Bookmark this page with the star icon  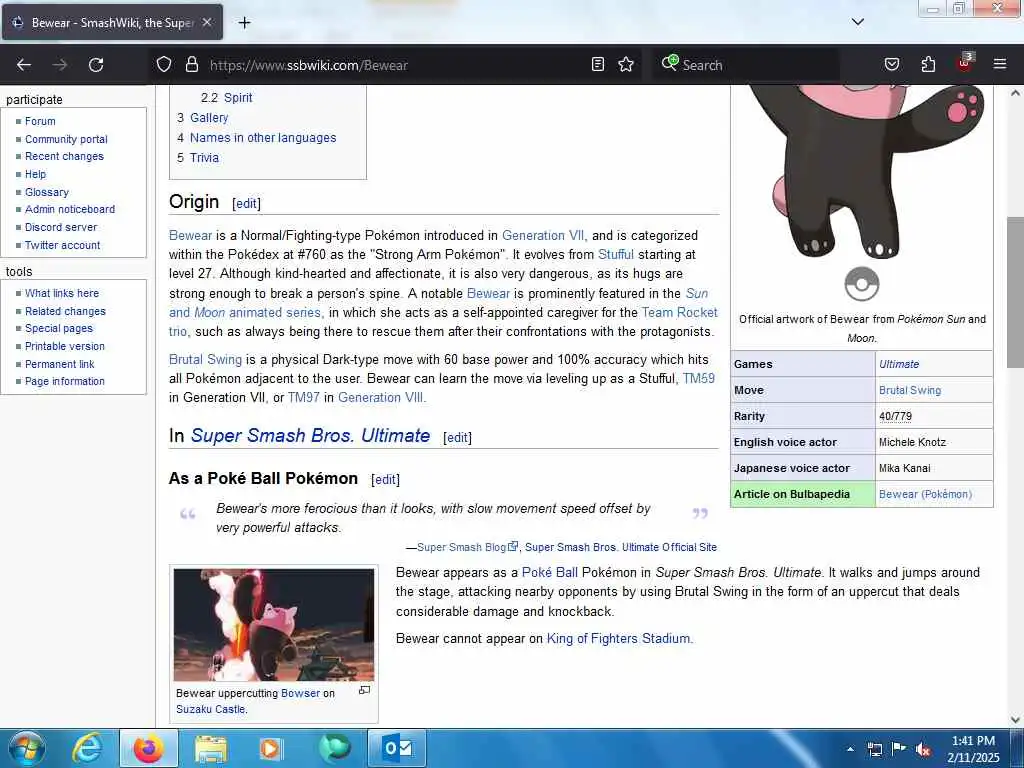point(626,64)
